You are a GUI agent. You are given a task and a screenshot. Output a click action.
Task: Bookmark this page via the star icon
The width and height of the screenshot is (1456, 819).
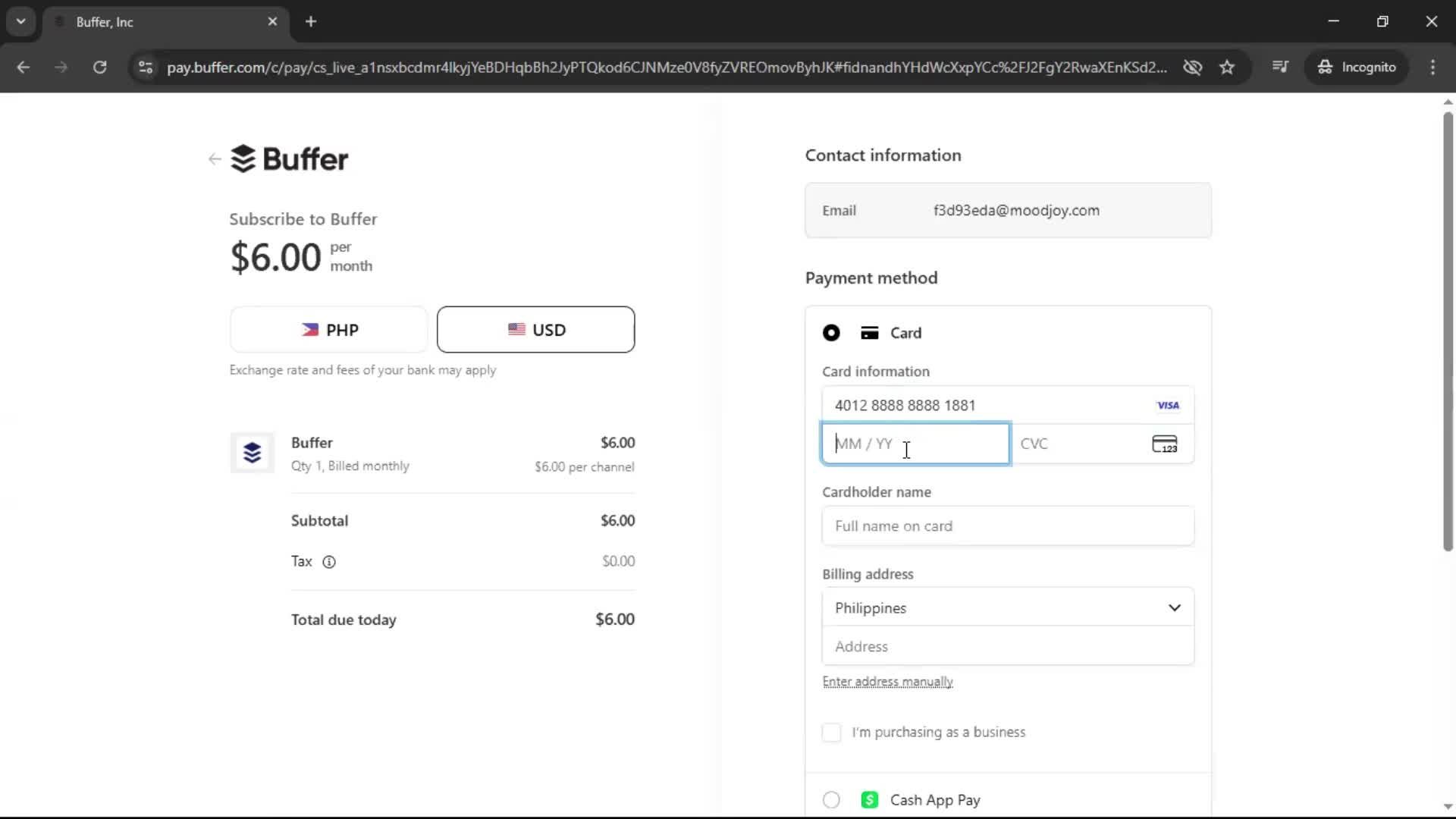click(1227, 67)
